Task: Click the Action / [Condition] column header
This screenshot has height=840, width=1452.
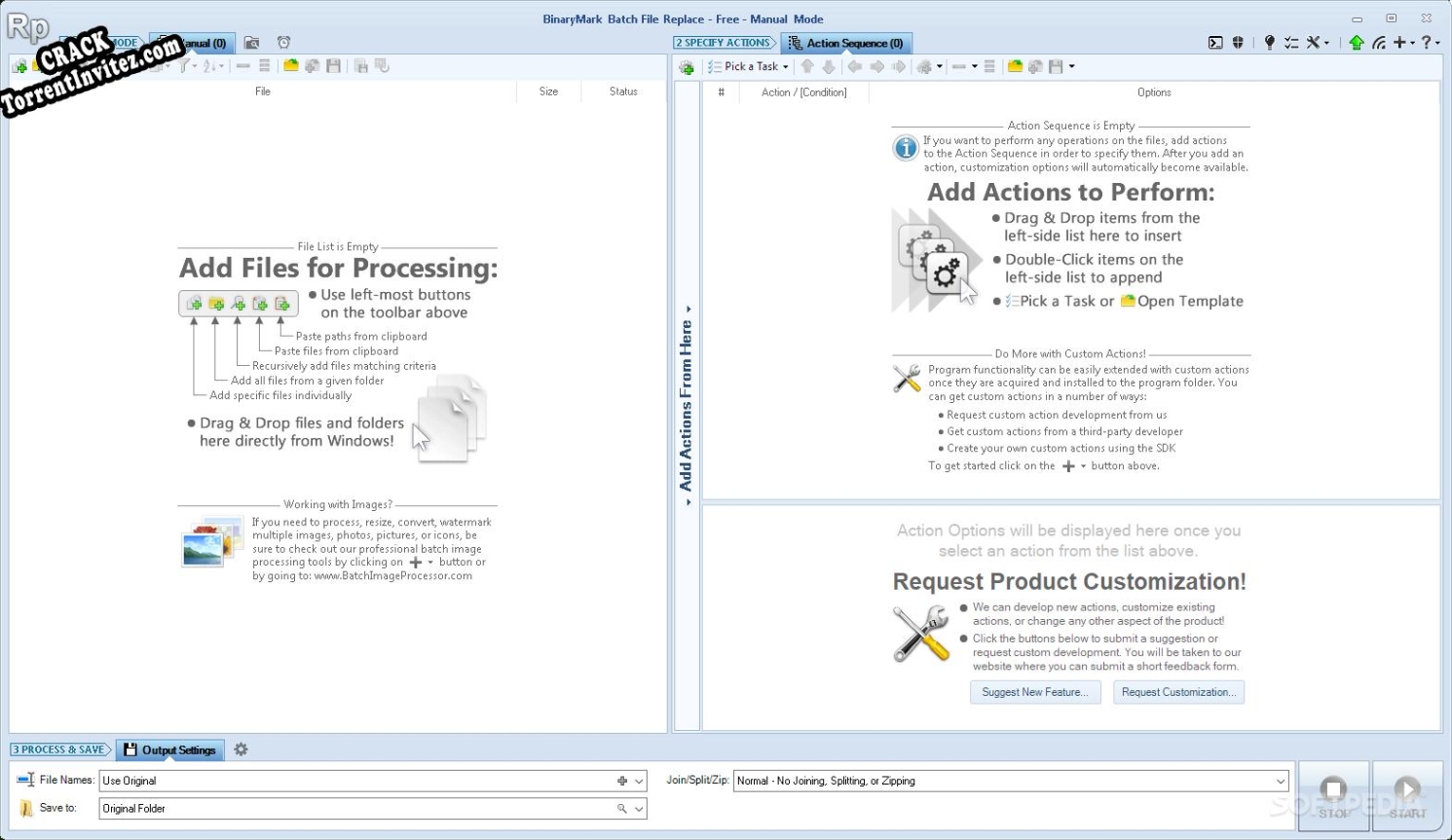Action: 803,92
